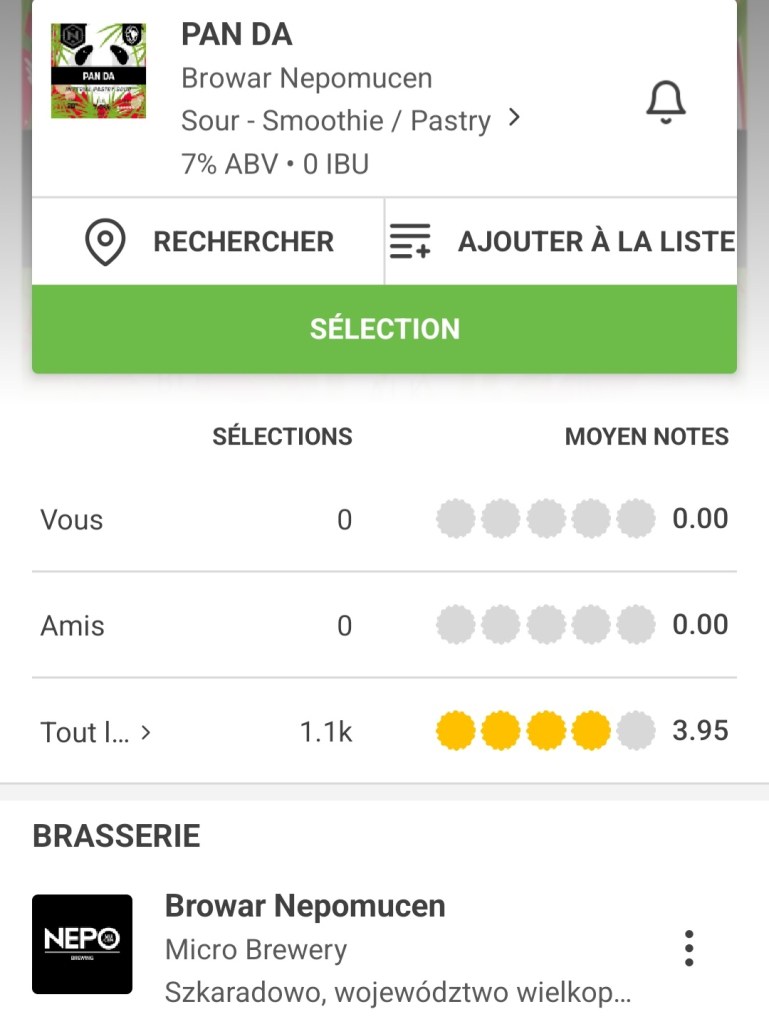
Task: Open the Browar Nepomucen link under PAN DA
Action: 306,78
